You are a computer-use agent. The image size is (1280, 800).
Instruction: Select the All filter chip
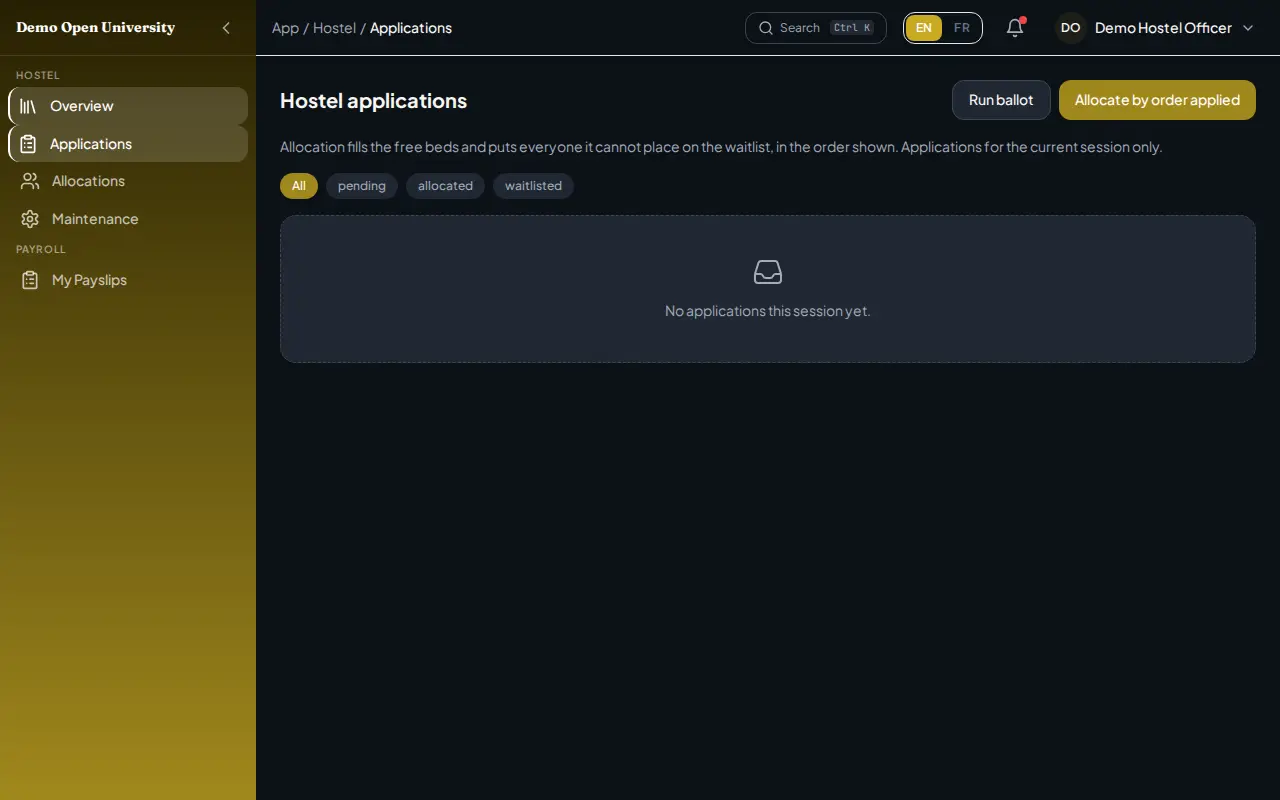click(x=299, y=186)
